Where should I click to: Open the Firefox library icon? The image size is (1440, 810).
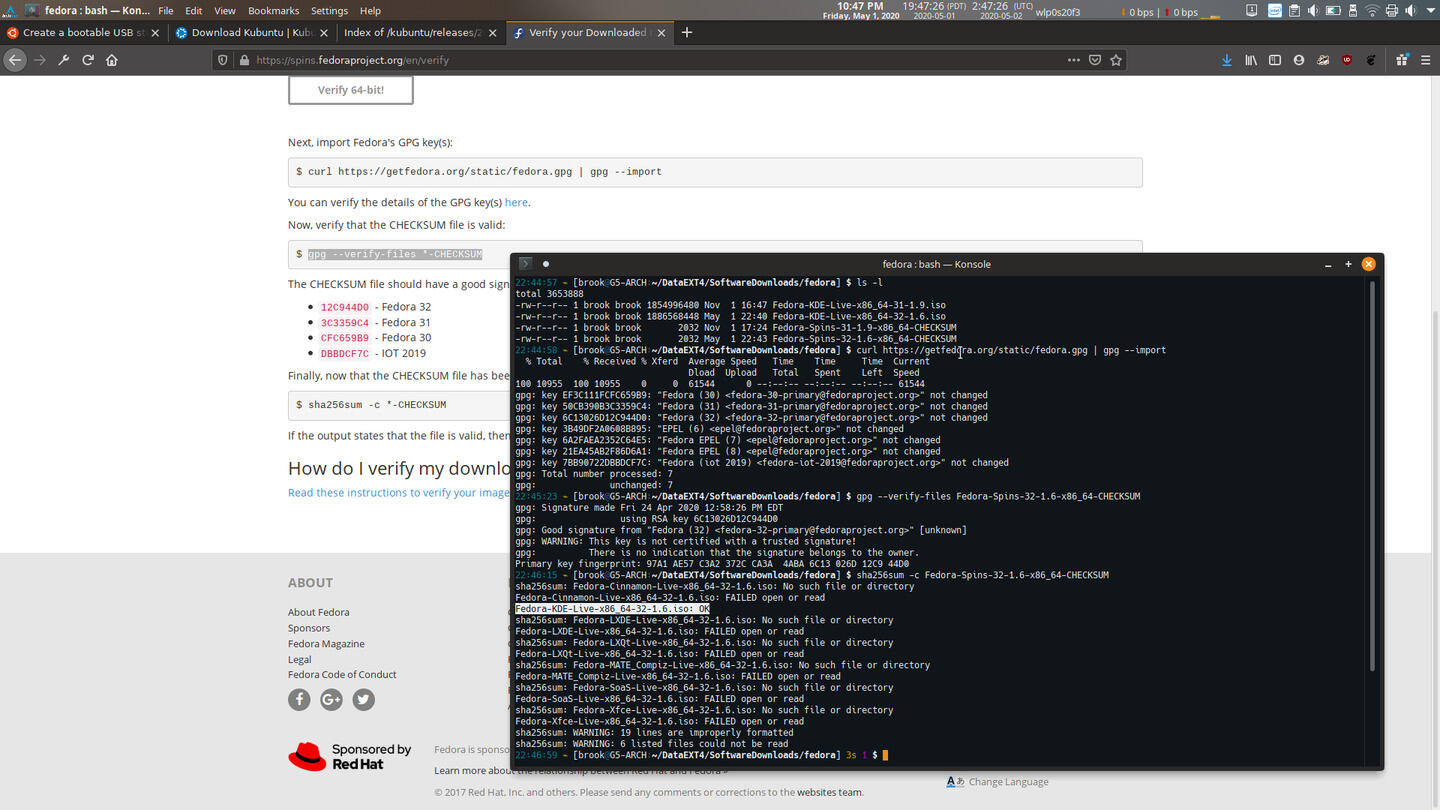click(1251, 60)
